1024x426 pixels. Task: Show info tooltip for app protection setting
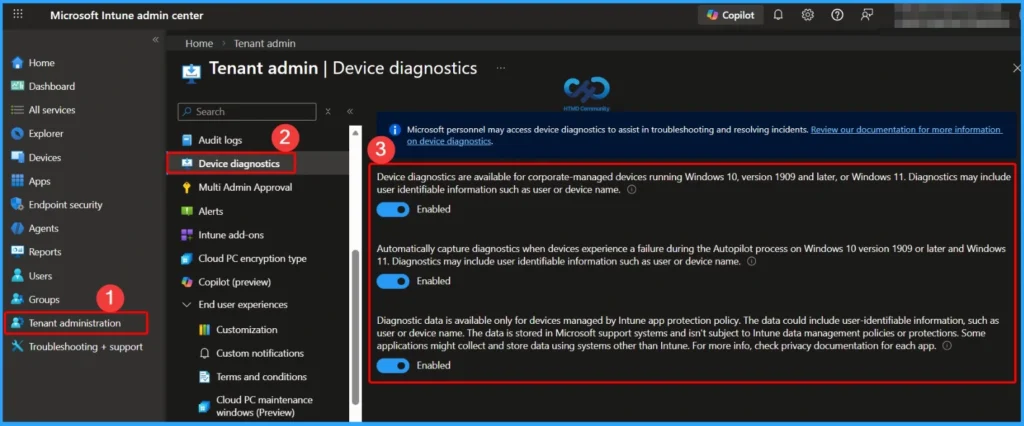947,345
